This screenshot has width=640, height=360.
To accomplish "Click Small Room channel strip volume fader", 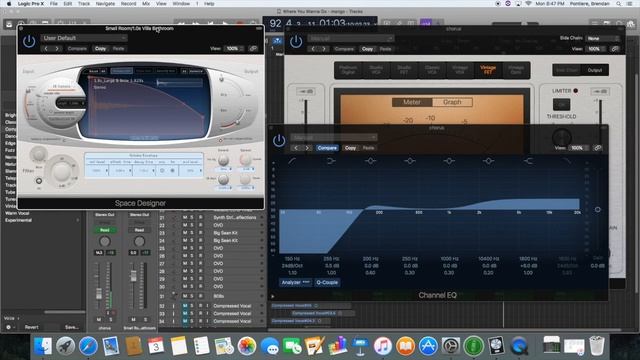I will (133, 276).
